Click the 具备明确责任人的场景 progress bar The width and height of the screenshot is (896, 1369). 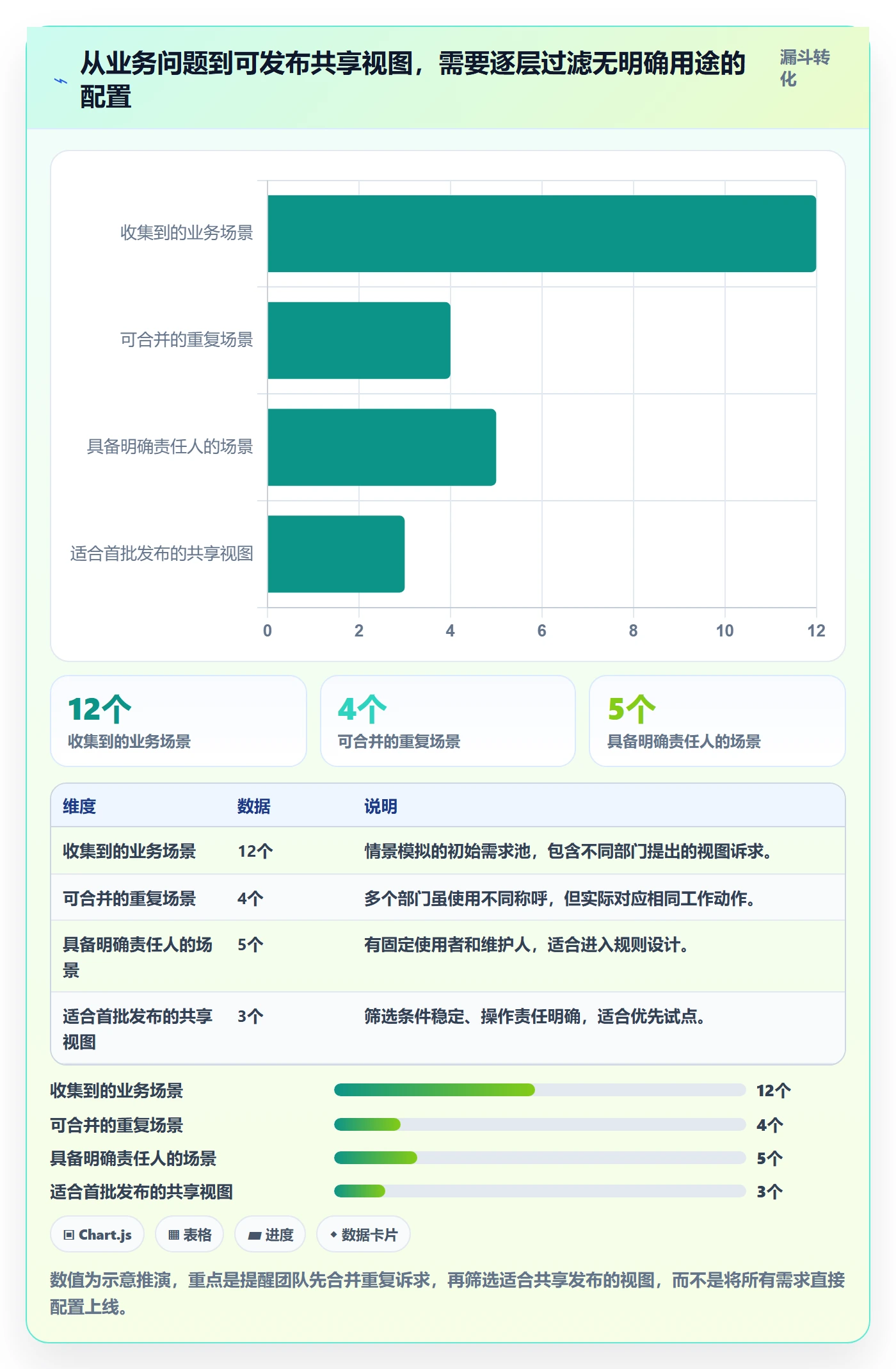(x=540, y=1158)
